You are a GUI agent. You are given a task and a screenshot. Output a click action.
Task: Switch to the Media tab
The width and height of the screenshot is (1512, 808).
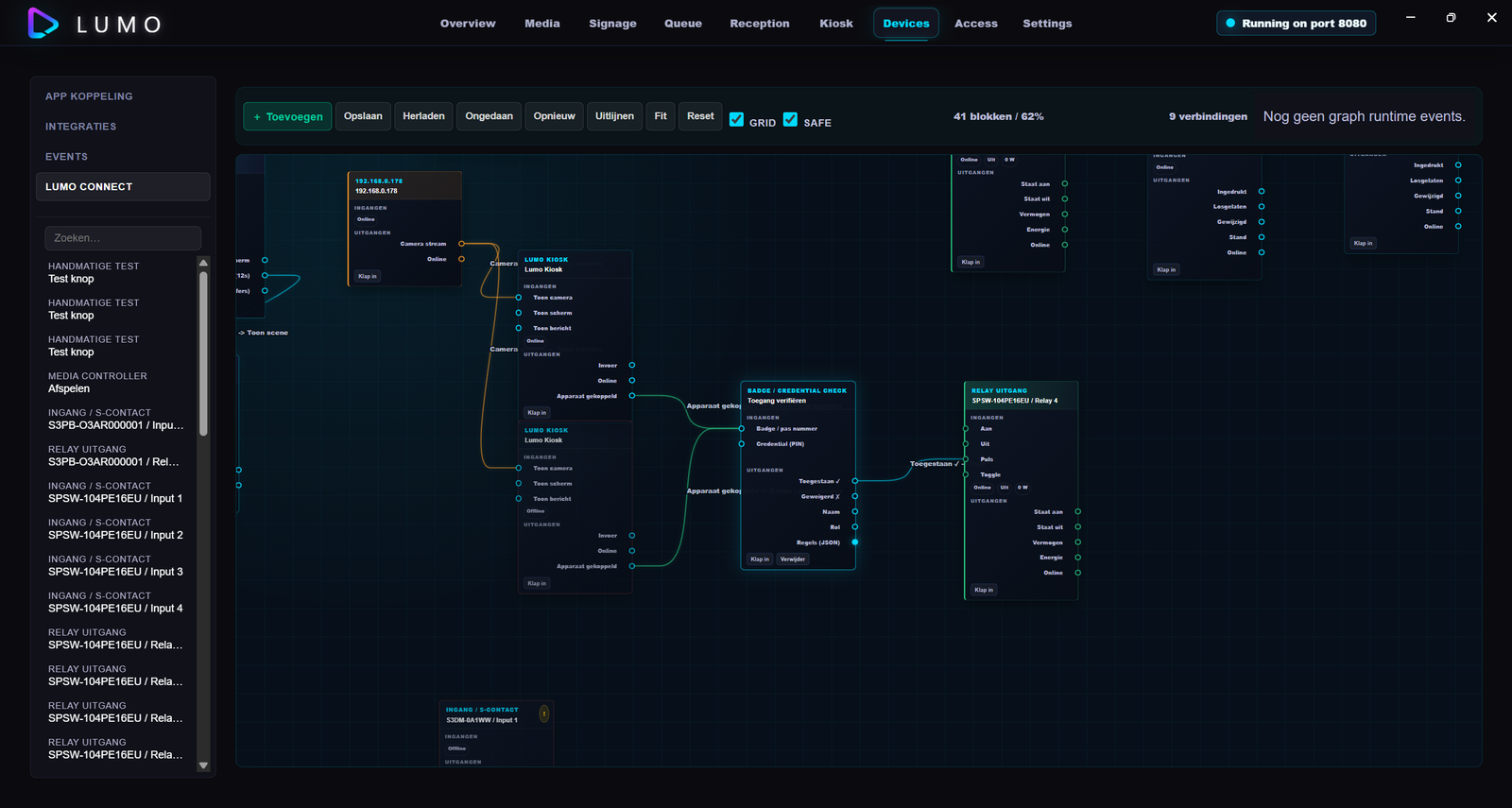click(542, 24)
